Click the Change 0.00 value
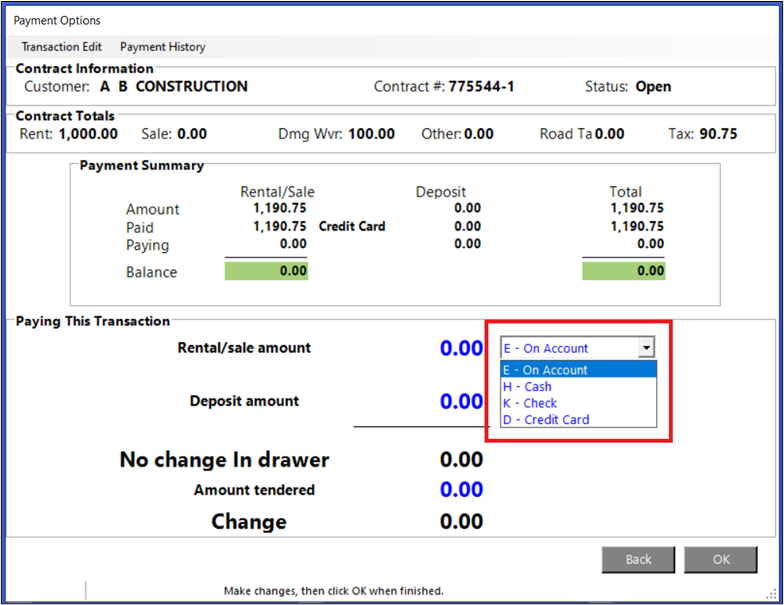Viewport: 784px width, 605px height. tap(461, 522)
